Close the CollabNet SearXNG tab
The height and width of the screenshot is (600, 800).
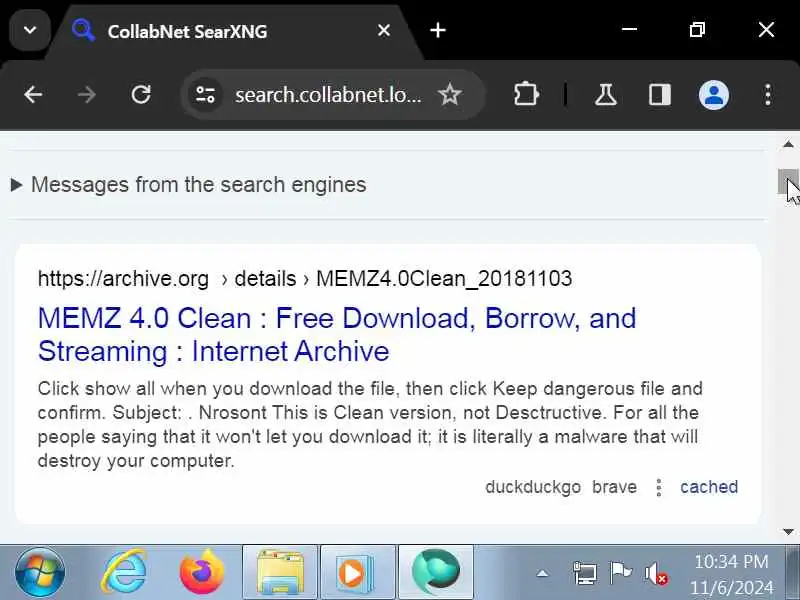[384, 31]
